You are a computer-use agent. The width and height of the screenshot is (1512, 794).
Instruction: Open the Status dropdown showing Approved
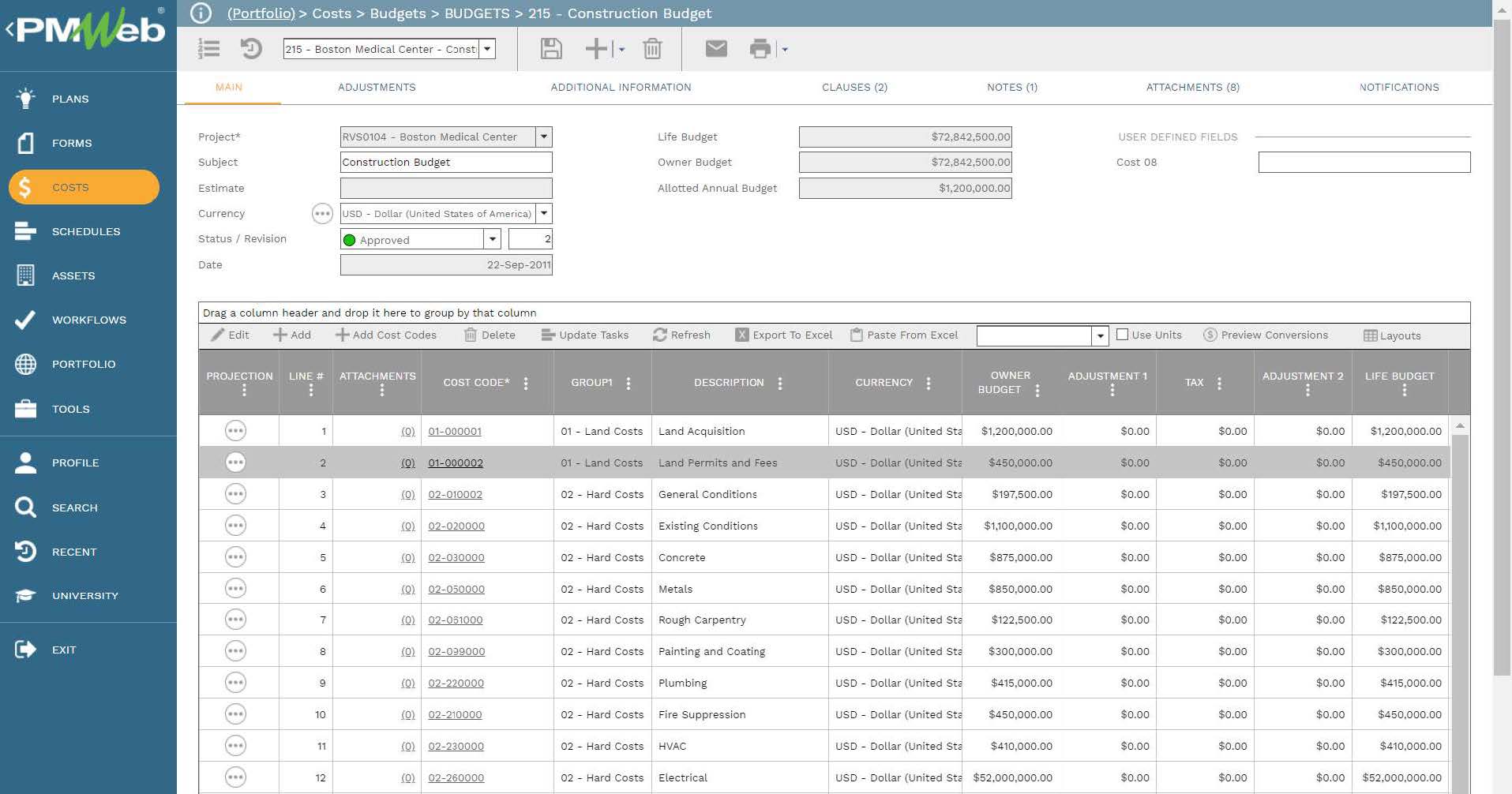coord(493,239)
